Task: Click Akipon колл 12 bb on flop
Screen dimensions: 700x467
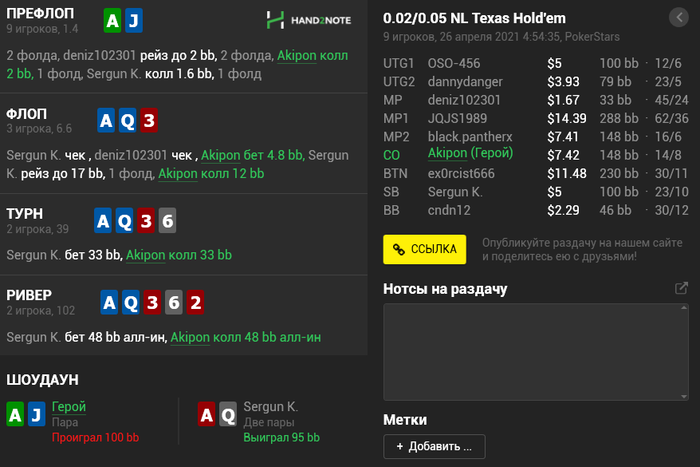Action: tap(211, 174)
